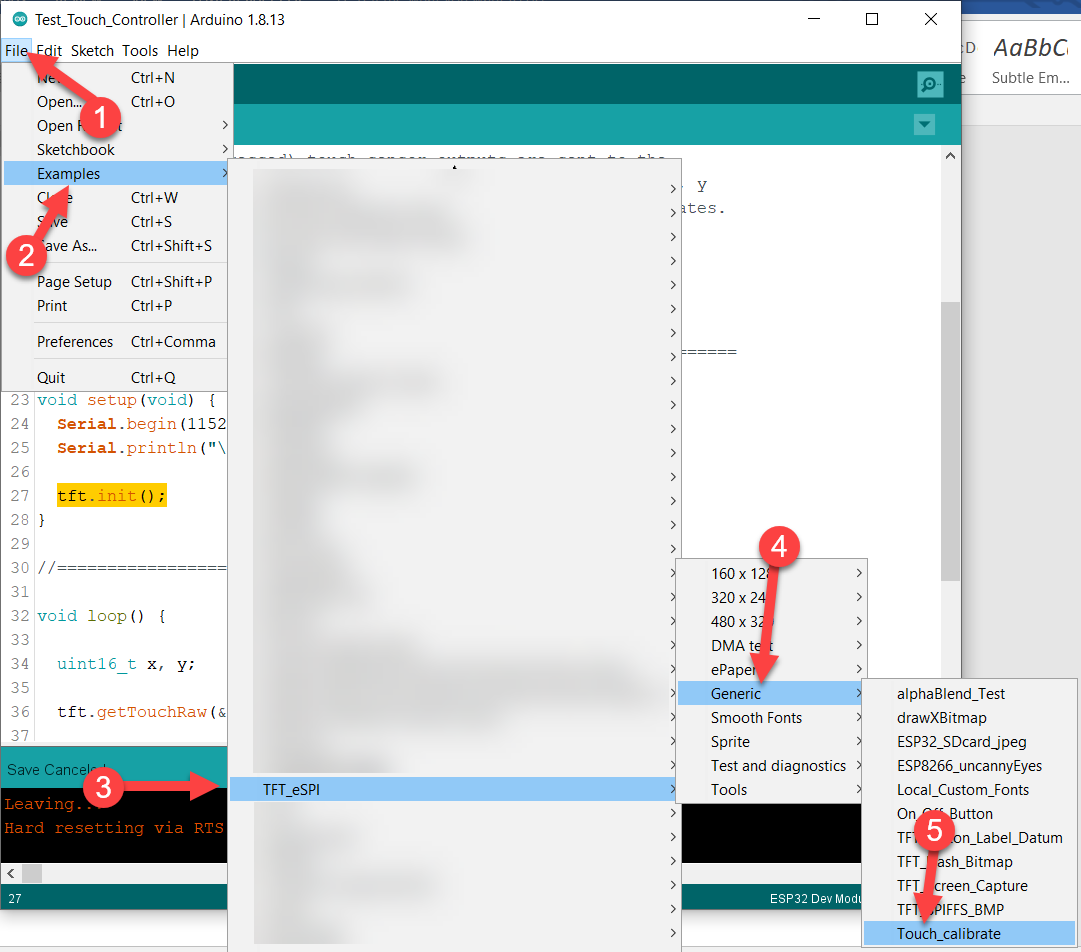Open the ESP8266_uncannyEyes example

coord(969,766)
